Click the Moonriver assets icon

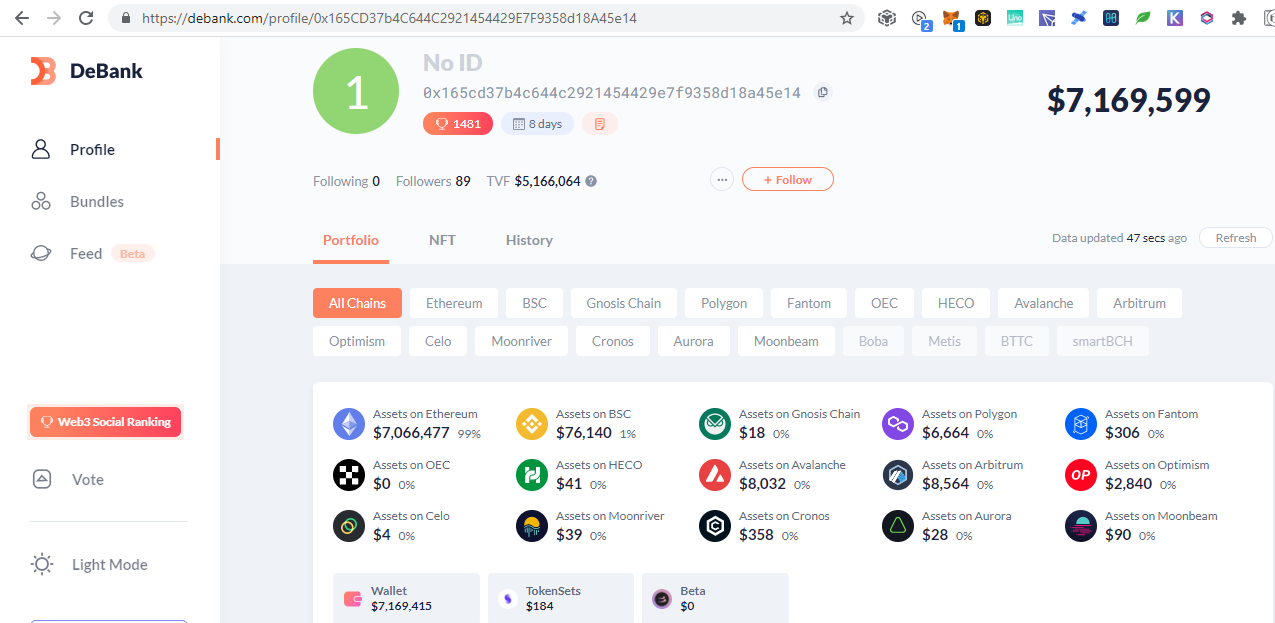click(x=532, y=526)
